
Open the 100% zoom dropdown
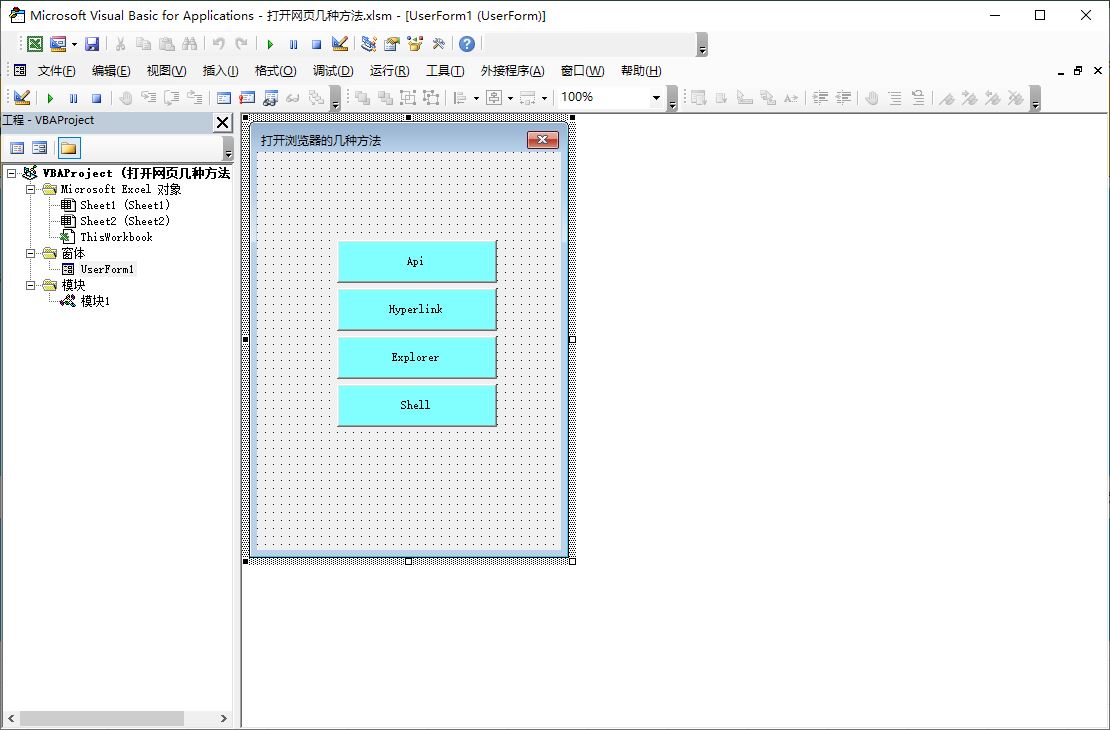[656, 98]
